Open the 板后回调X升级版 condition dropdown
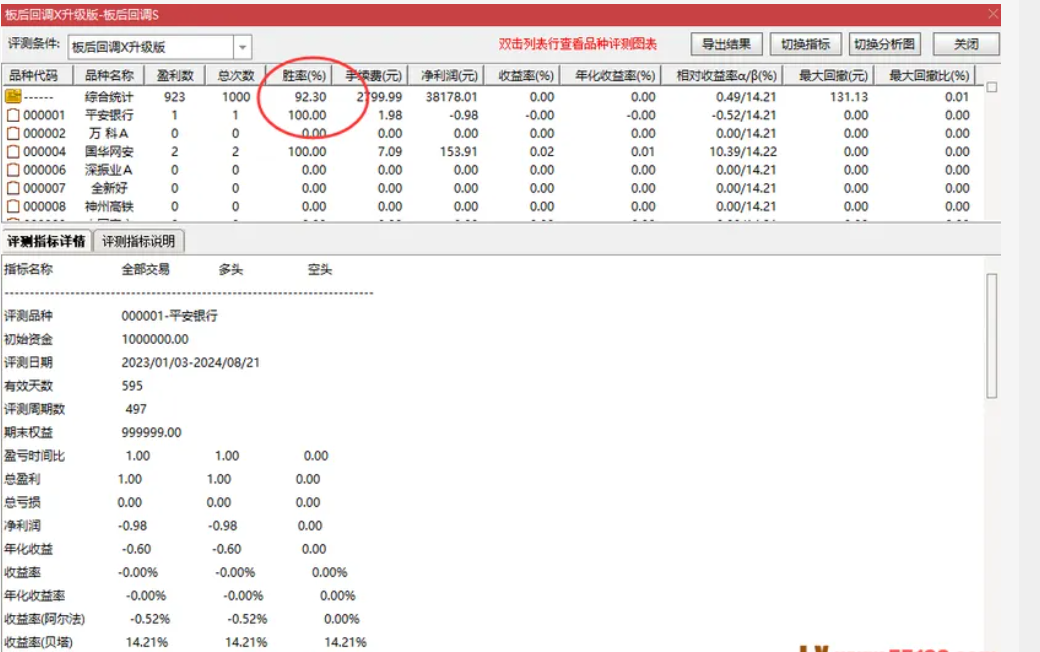This screenshot has height=652, width=1040. coord(150,45)
